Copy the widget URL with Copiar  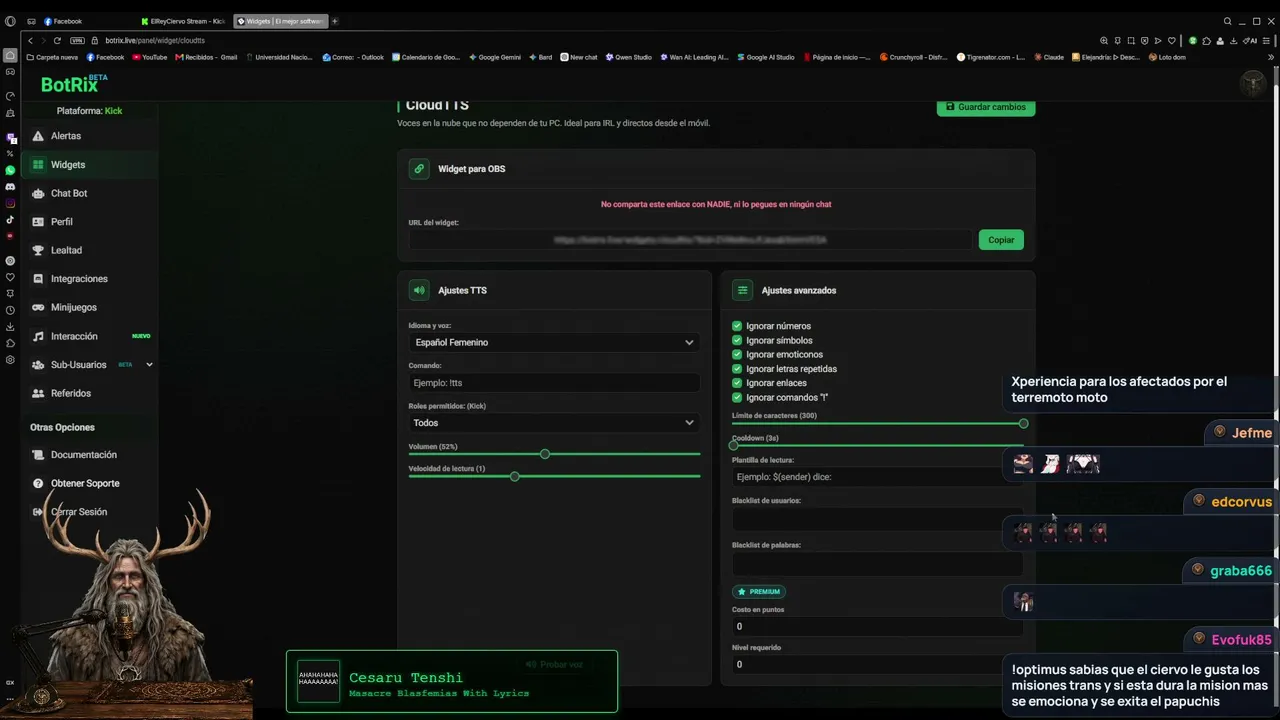click(x=1001, y=240)
